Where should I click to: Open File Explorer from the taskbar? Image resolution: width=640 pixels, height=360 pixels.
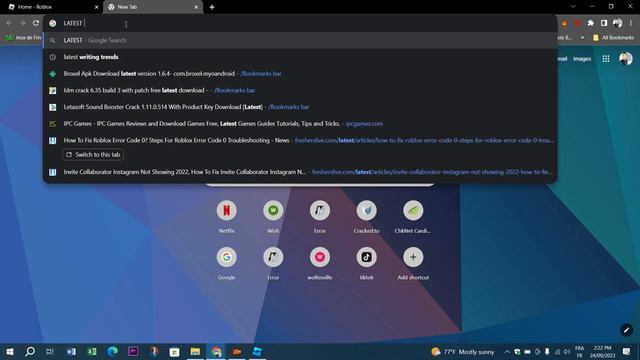click(x=195, y=351)
